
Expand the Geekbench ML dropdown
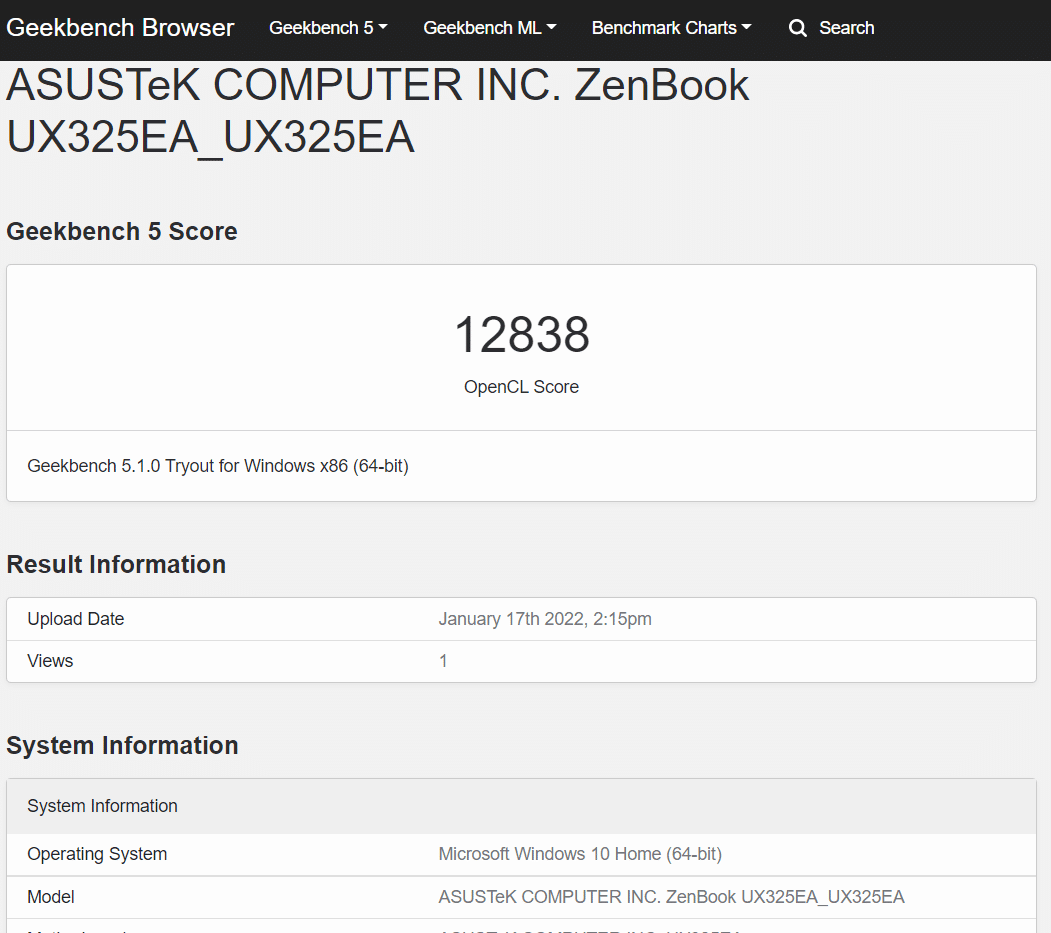[489, 28]
